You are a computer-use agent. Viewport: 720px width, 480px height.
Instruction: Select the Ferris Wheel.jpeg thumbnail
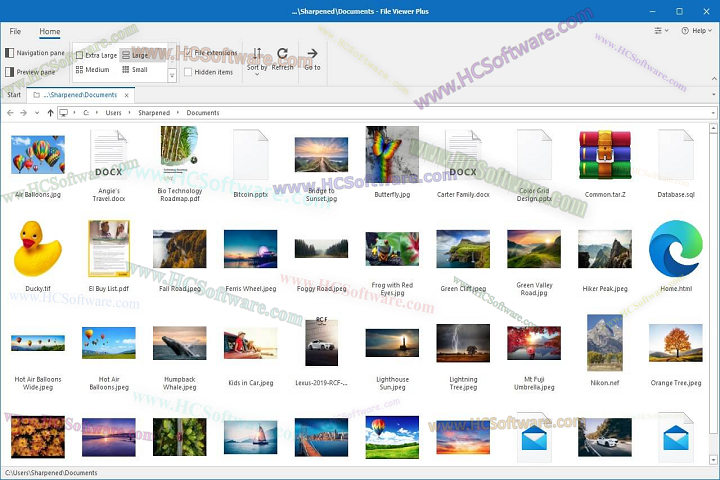point(251,248)
